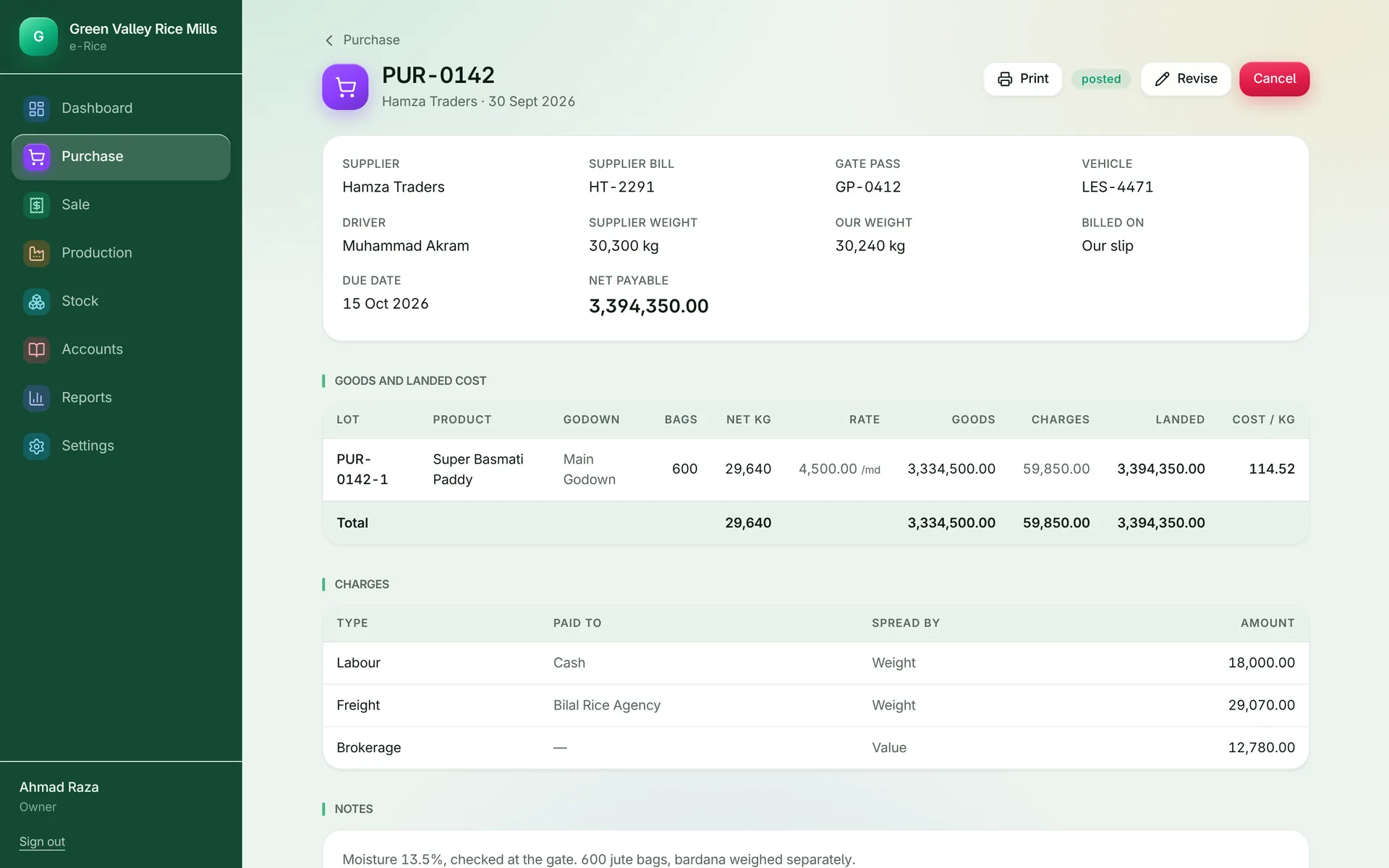Open Reports from sidebar
The width and height of the screenshot is (1389, 868).
(121, 398)
